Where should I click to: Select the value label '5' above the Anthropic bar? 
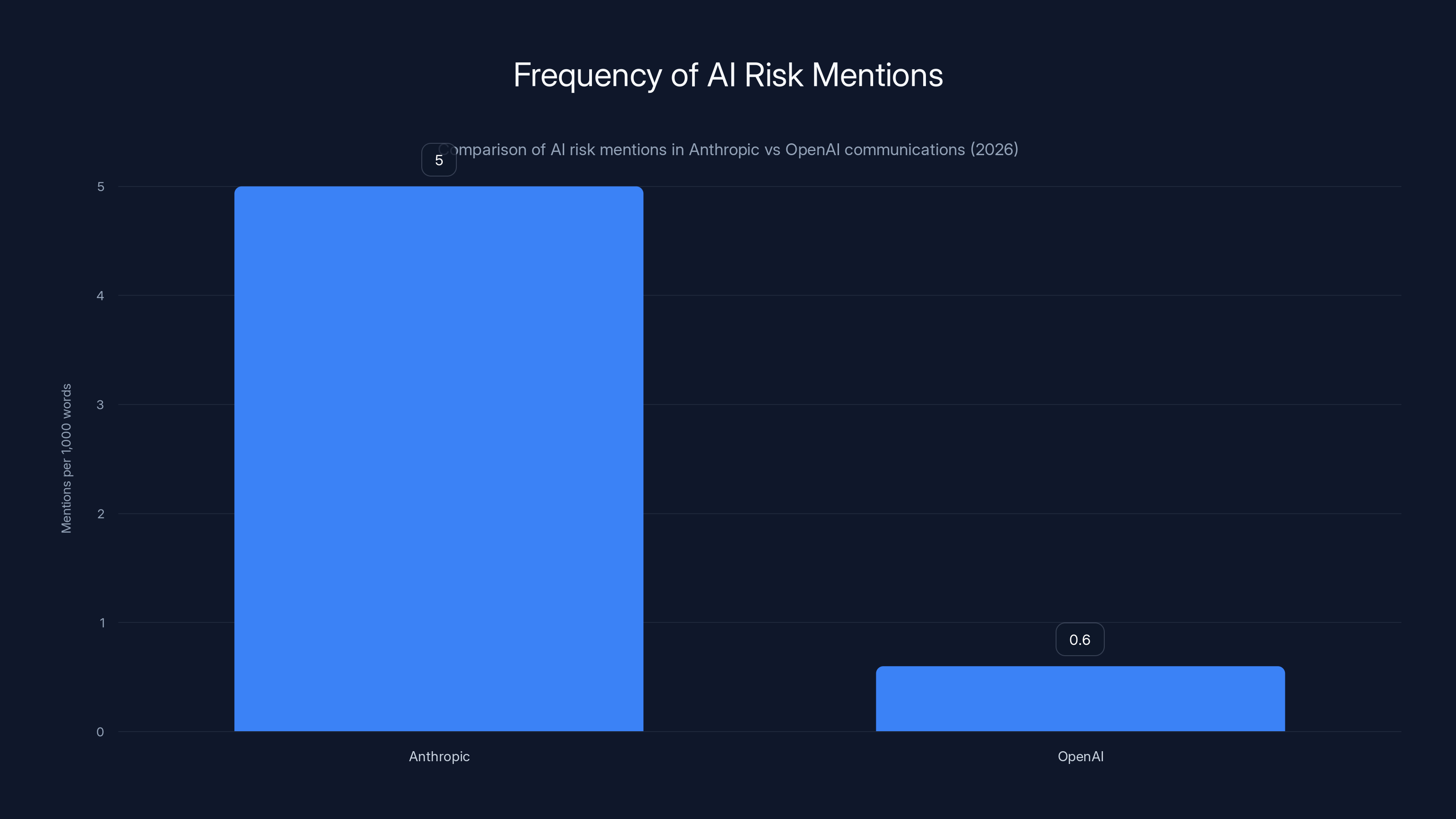coord(439,160)
